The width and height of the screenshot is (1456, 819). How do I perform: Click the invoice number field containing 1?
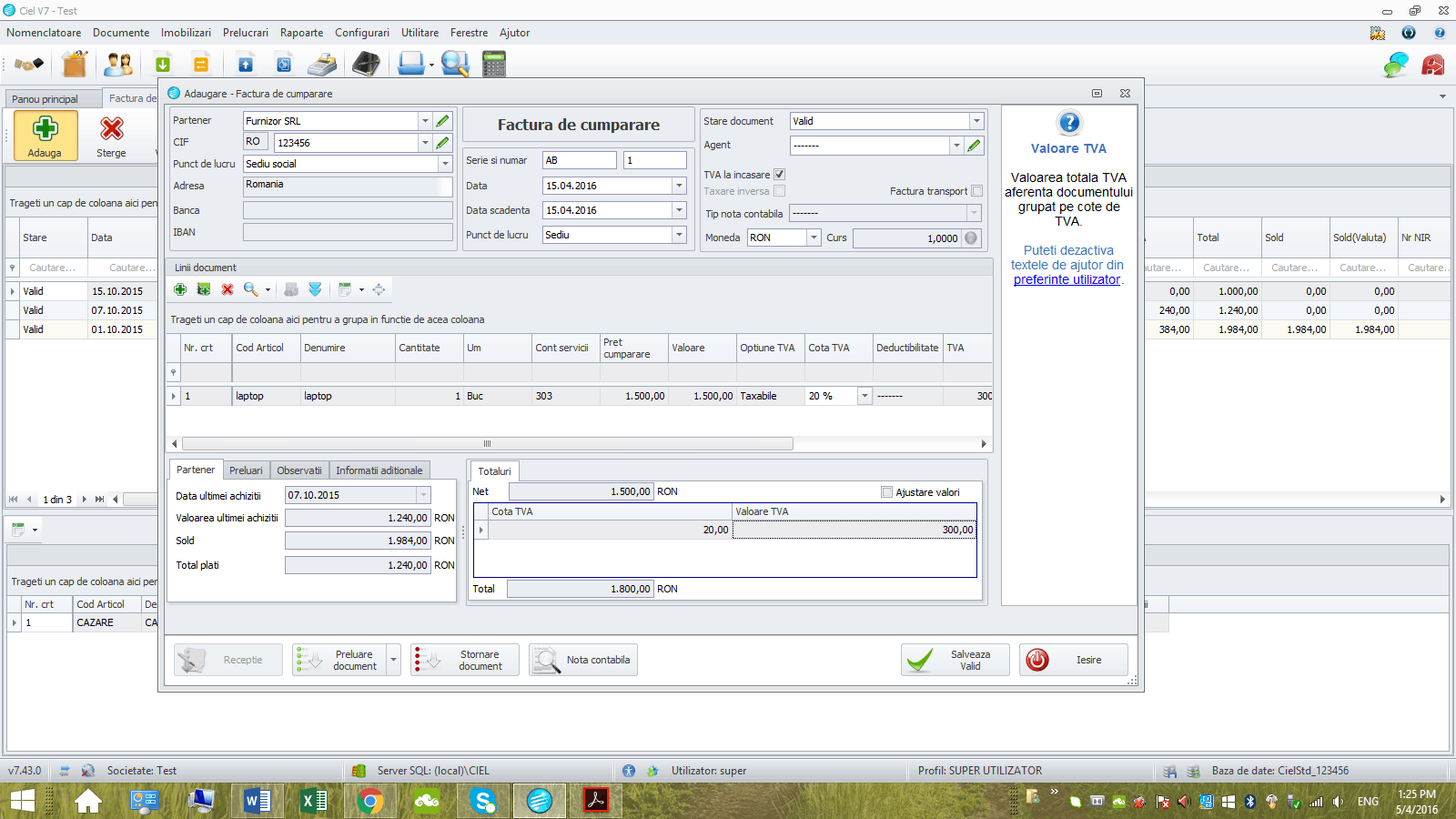[x=655, y=160]
